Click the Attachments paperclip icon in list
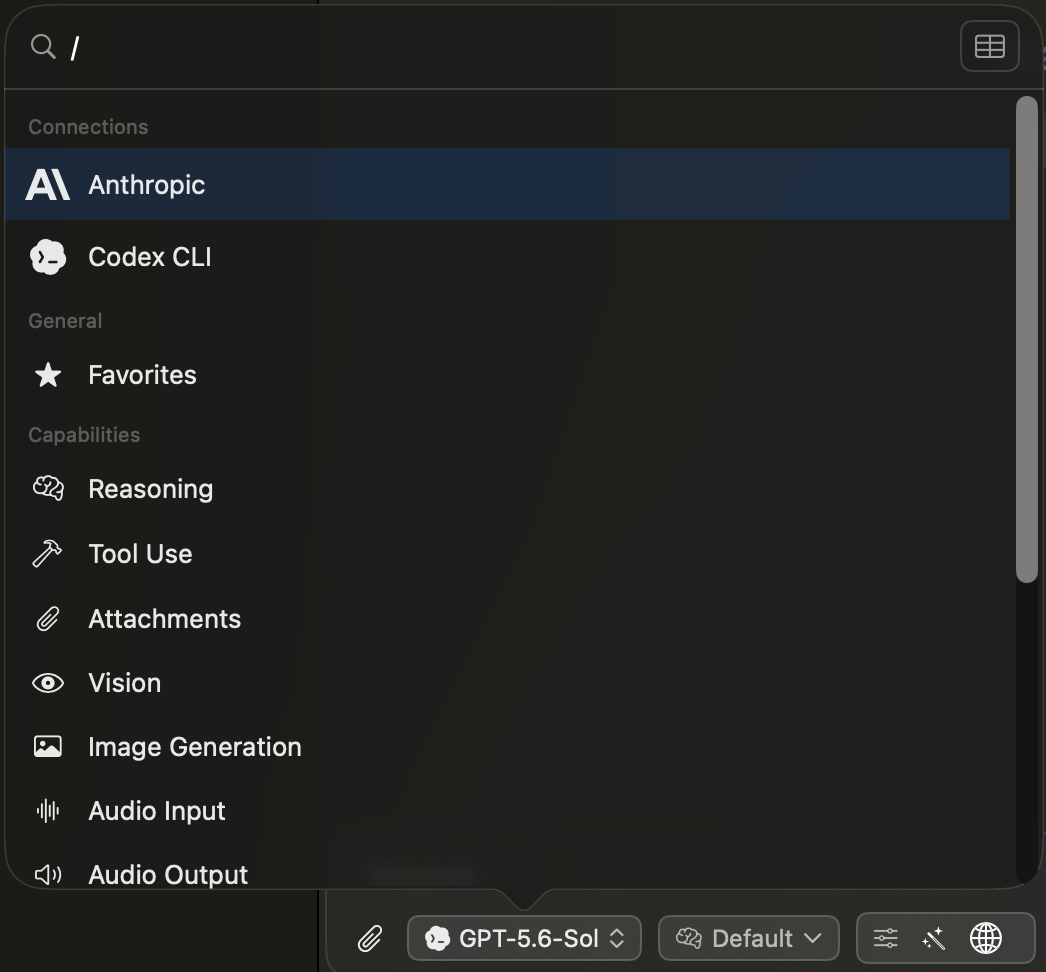The width and height of the screenshot is (1046, 972). pos(47,618)
